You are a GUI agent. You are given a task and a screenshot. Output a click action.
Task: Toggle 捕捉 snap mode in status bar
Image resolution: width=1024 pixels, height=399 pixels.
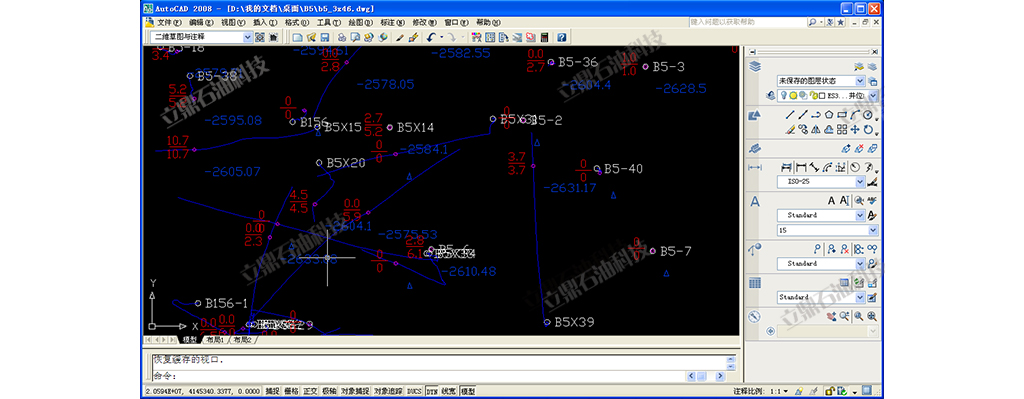[x=272, y=391]
